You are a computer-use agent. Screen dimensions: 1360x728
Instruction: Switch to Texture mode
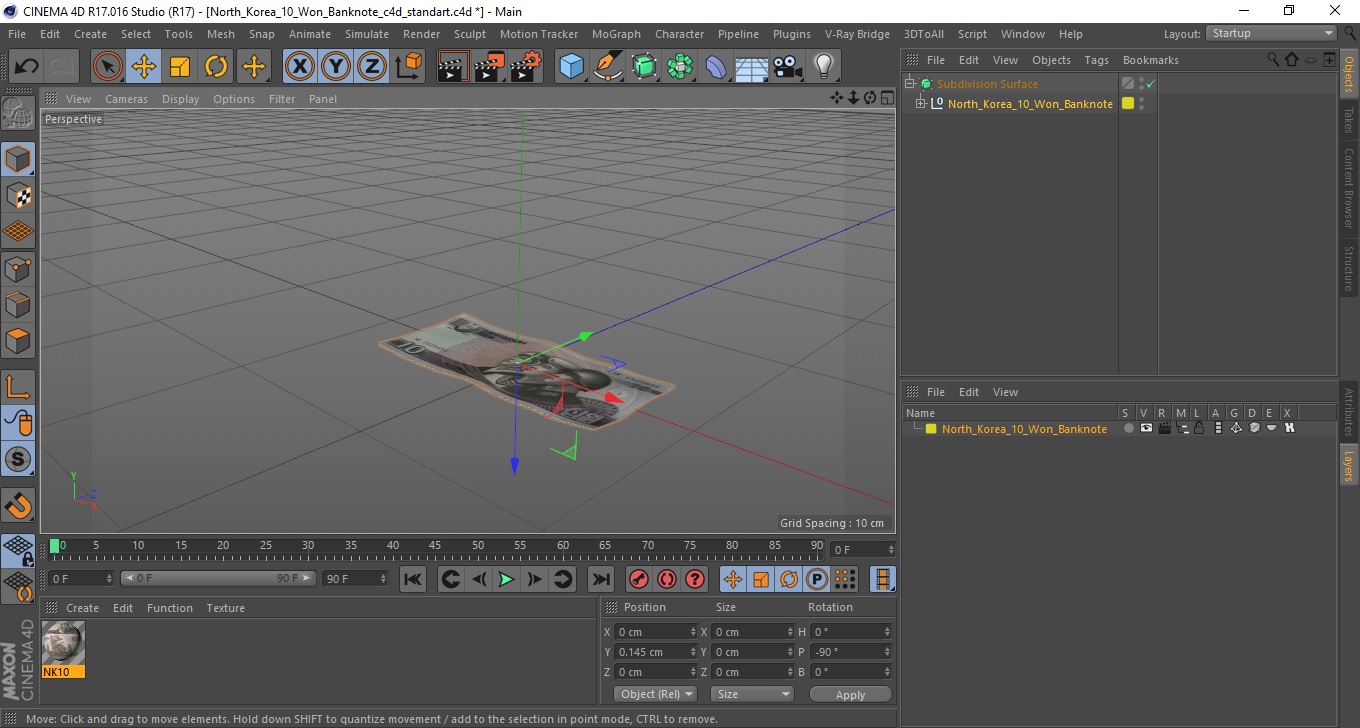(x=18, y=195)
